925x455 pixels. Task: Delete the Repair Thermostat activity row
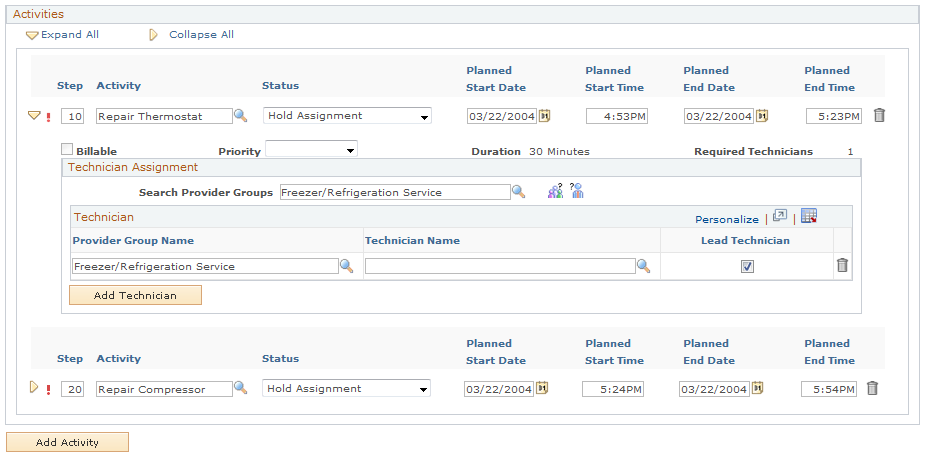point(879,115)
